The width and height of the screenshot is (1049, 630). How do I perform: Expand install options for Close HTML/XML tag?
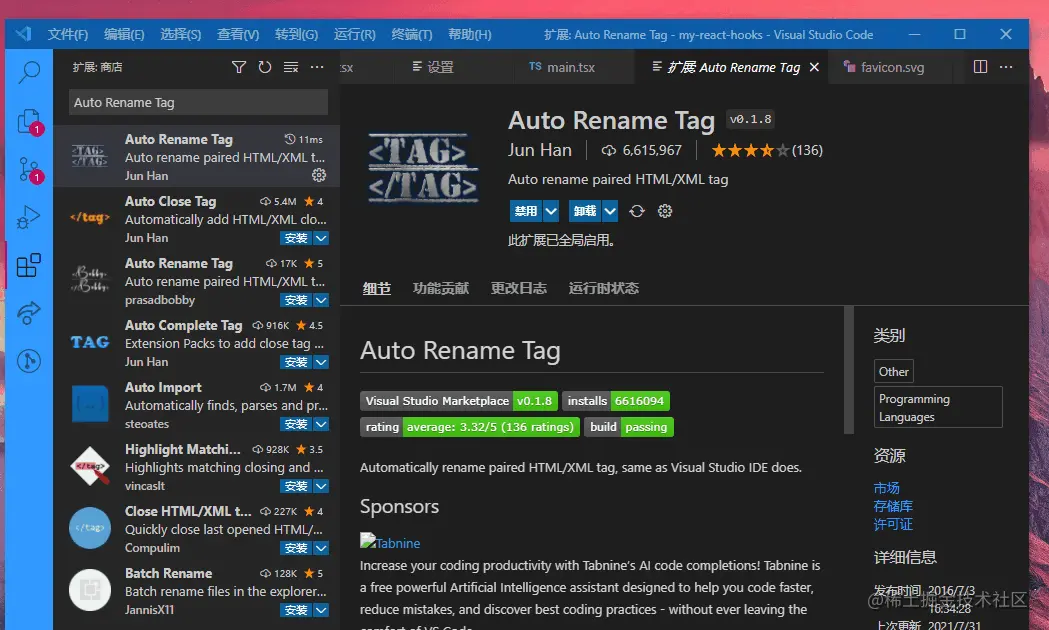tap(321, 548)
